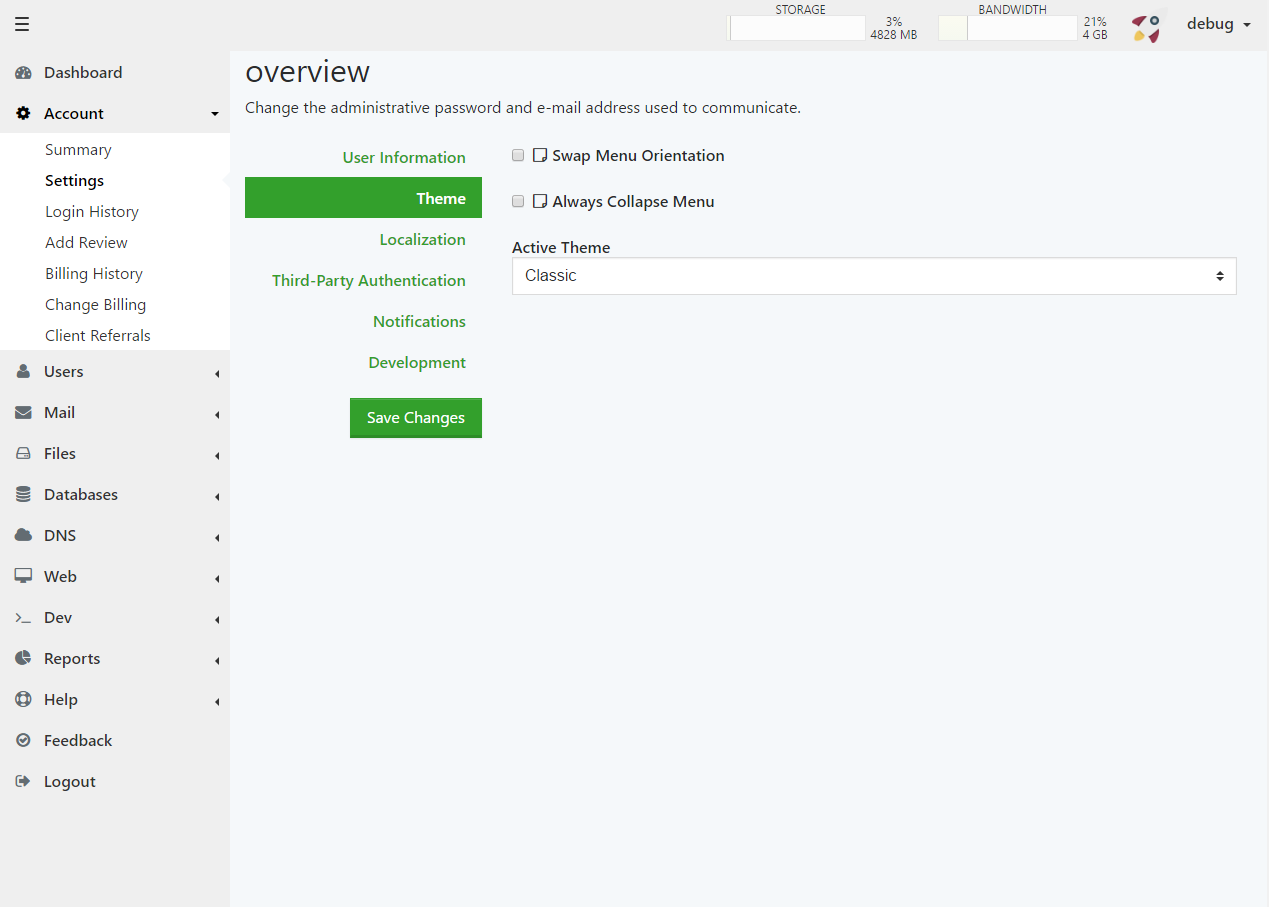Viewport: 1269px width, 907px height.
Task: Click note icon beside Swap Menu Orientation
Action: click(540, 156)
